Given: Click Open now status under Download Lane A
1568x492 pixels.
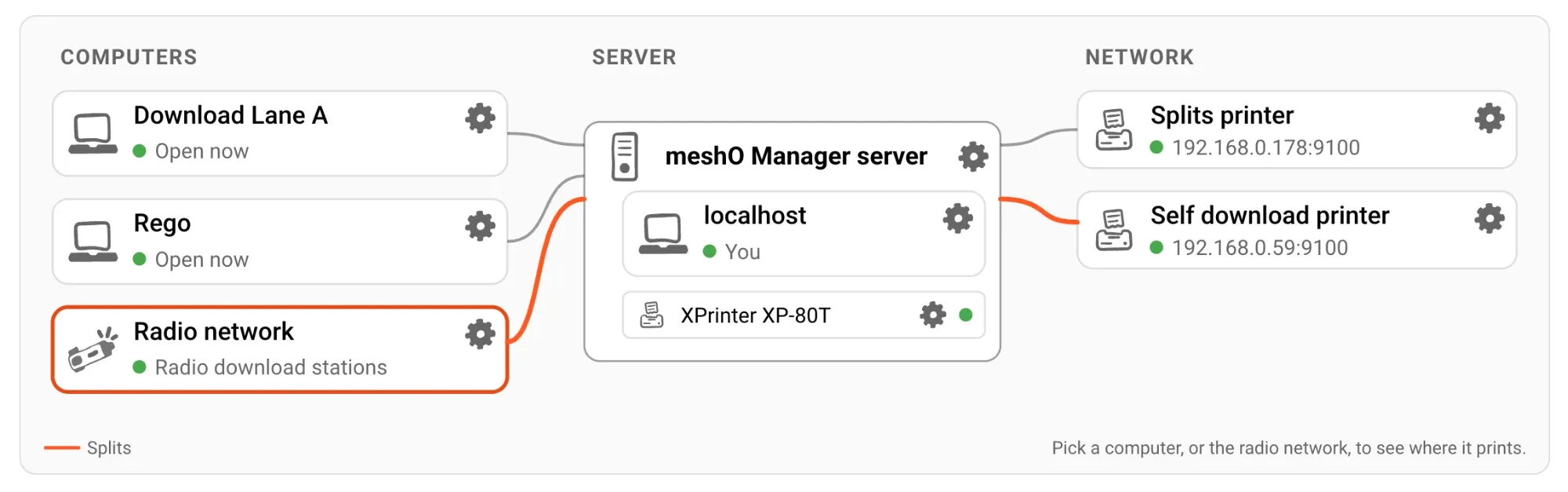Looking at the screenshot, I should [201, 151].
